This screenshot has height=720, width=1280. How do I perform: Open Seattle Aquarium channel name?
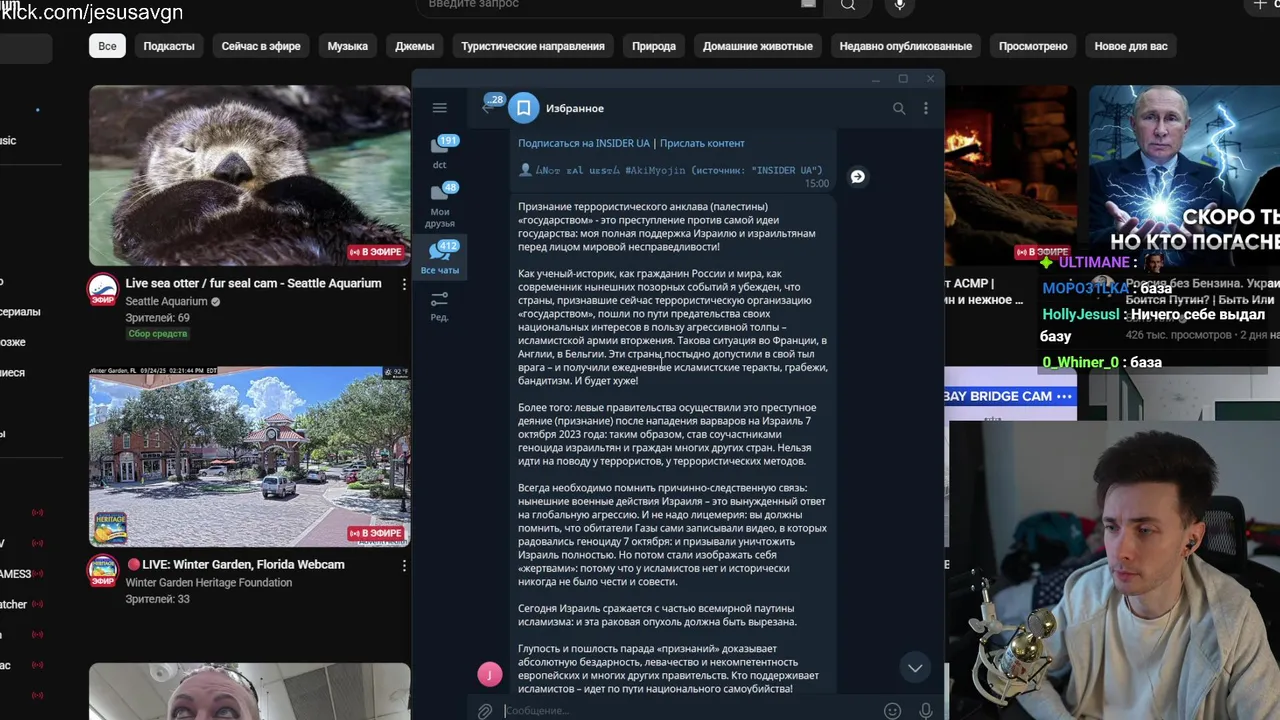[166, 301]
